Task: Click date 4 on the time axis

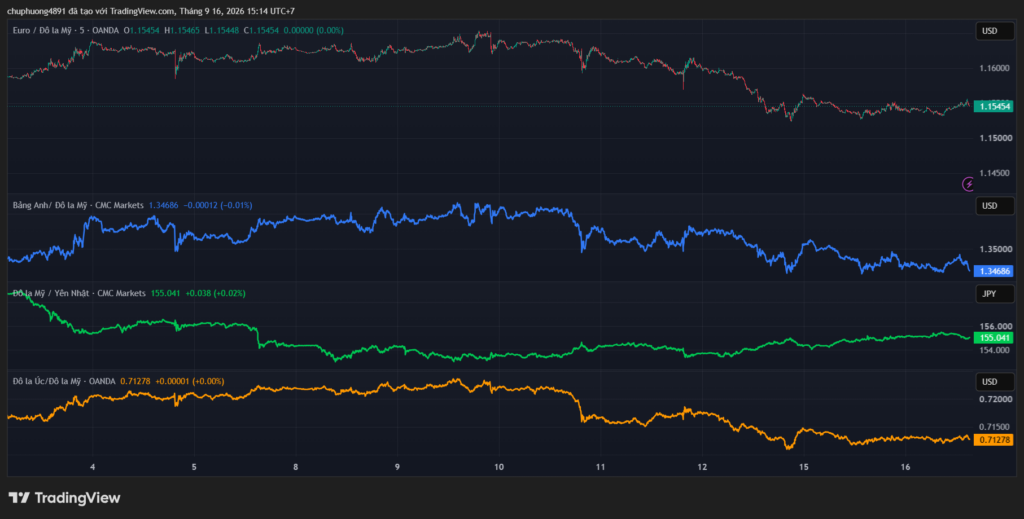Action: (93, 467)
